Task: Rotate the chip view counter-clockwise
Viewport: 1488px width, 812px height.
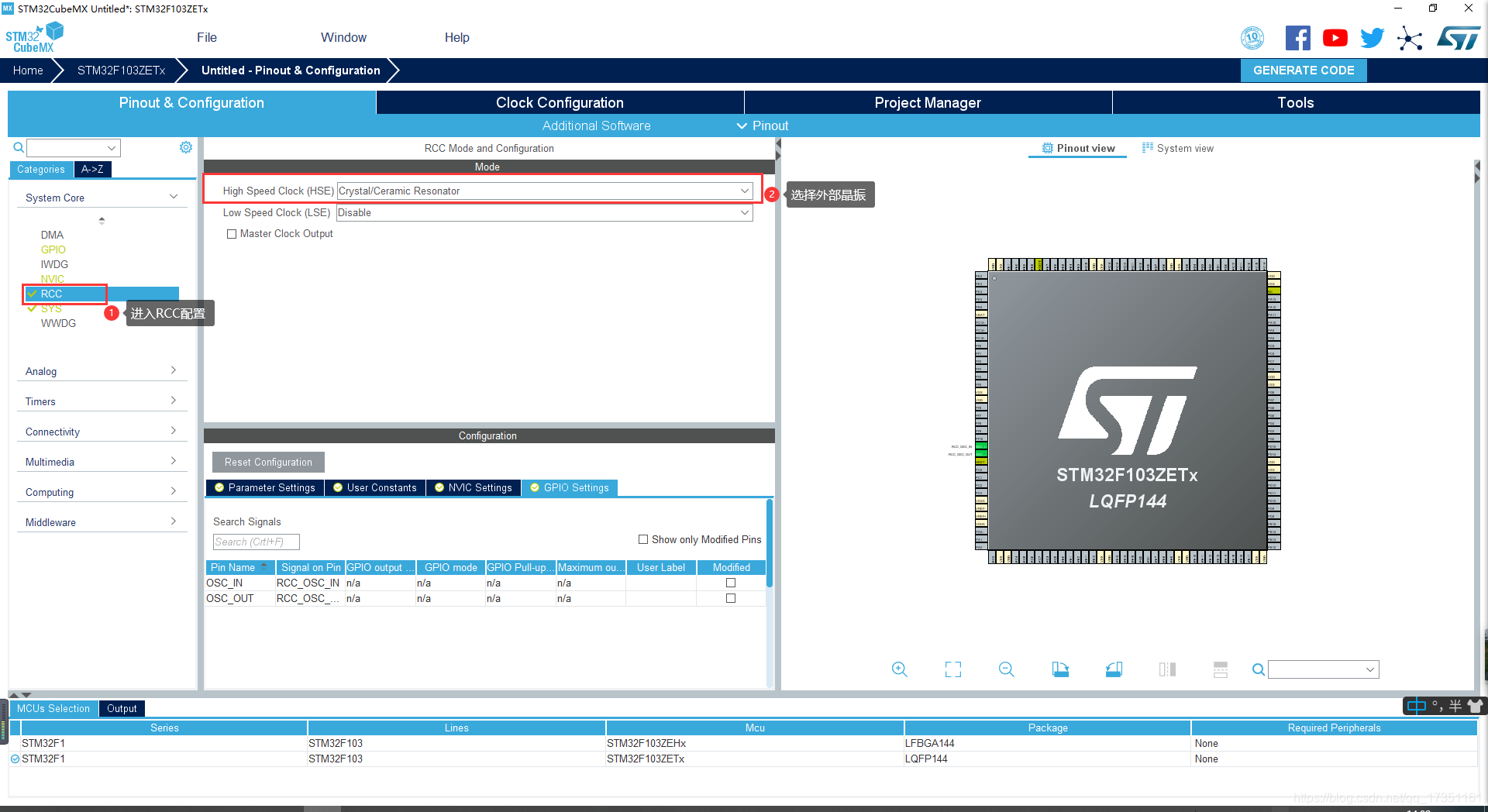Action: [1114, 669]
